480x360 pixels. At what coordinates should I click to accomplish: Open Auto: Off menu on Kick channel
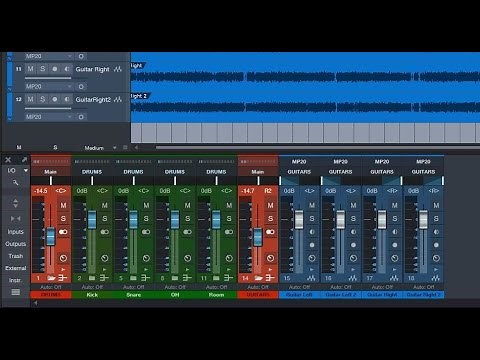pyautogui.click(x=92, y=287)
